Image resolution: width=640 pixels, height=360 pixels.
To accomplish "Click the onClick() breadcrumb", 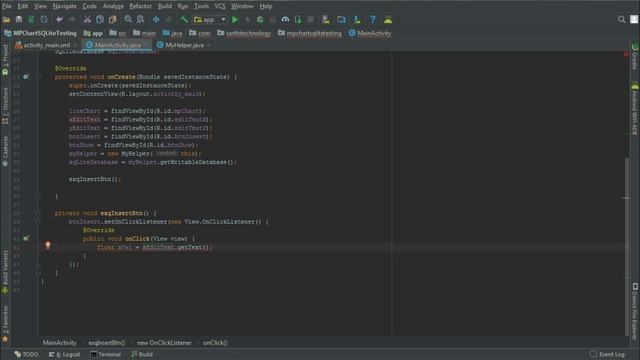I will pyautogui.click(x=215, y=342).
